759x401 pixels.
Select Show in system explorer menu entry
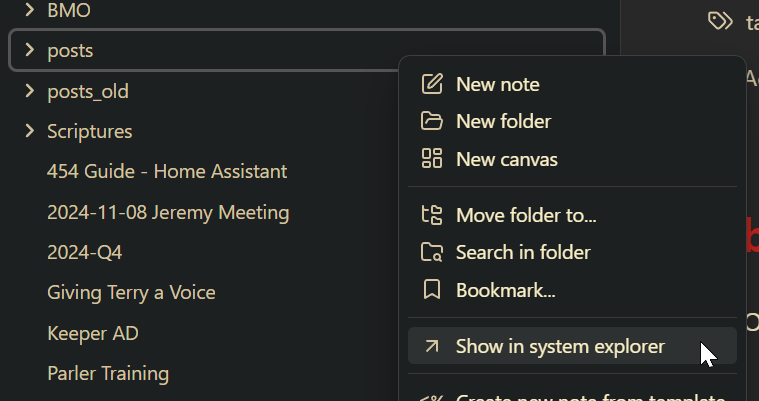pos(560,346)
